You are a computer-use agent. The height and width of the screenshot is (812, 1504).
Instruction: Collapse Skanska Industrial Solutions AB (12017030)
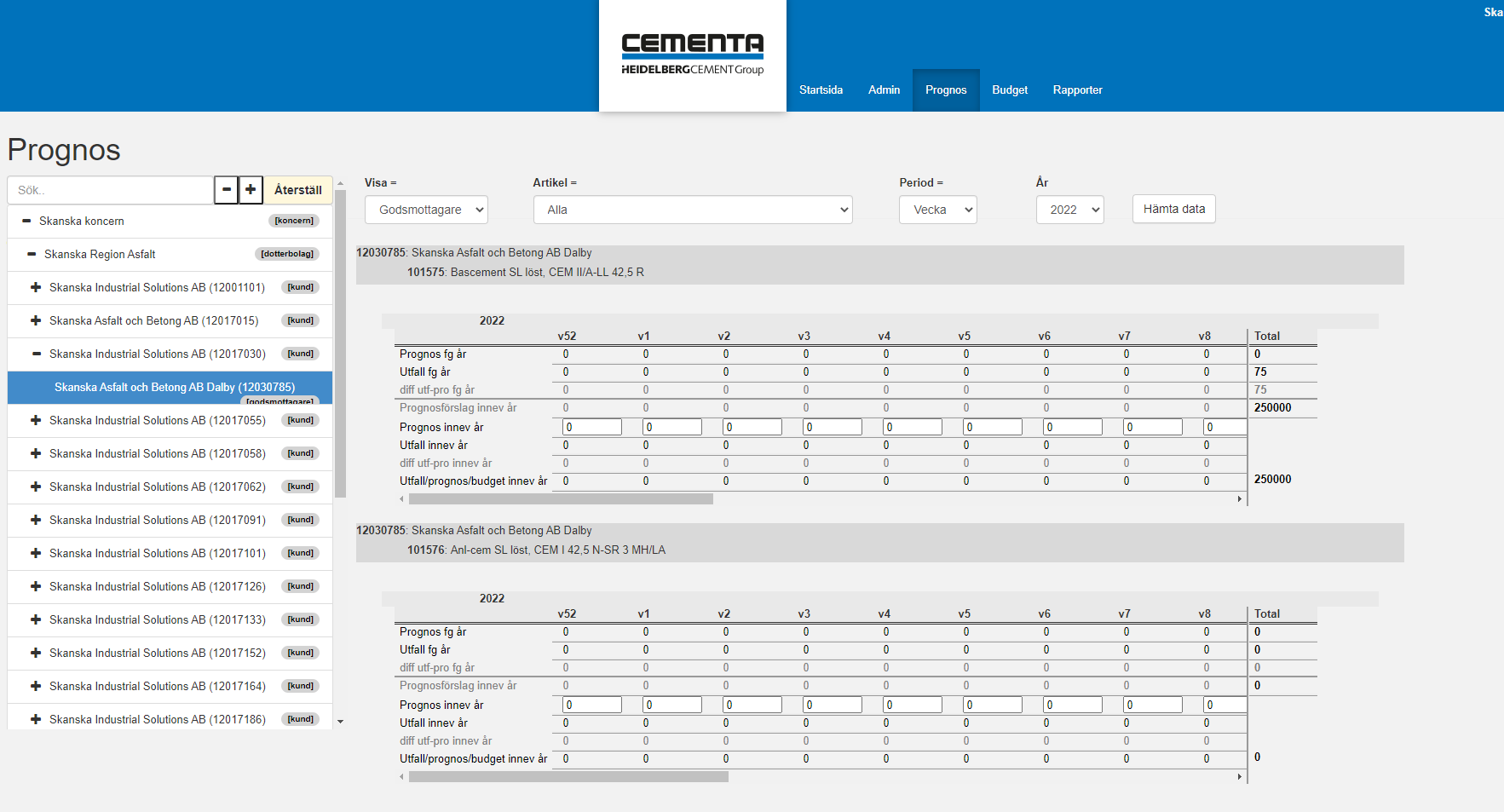pyautogui.click(x=37, y=354)
